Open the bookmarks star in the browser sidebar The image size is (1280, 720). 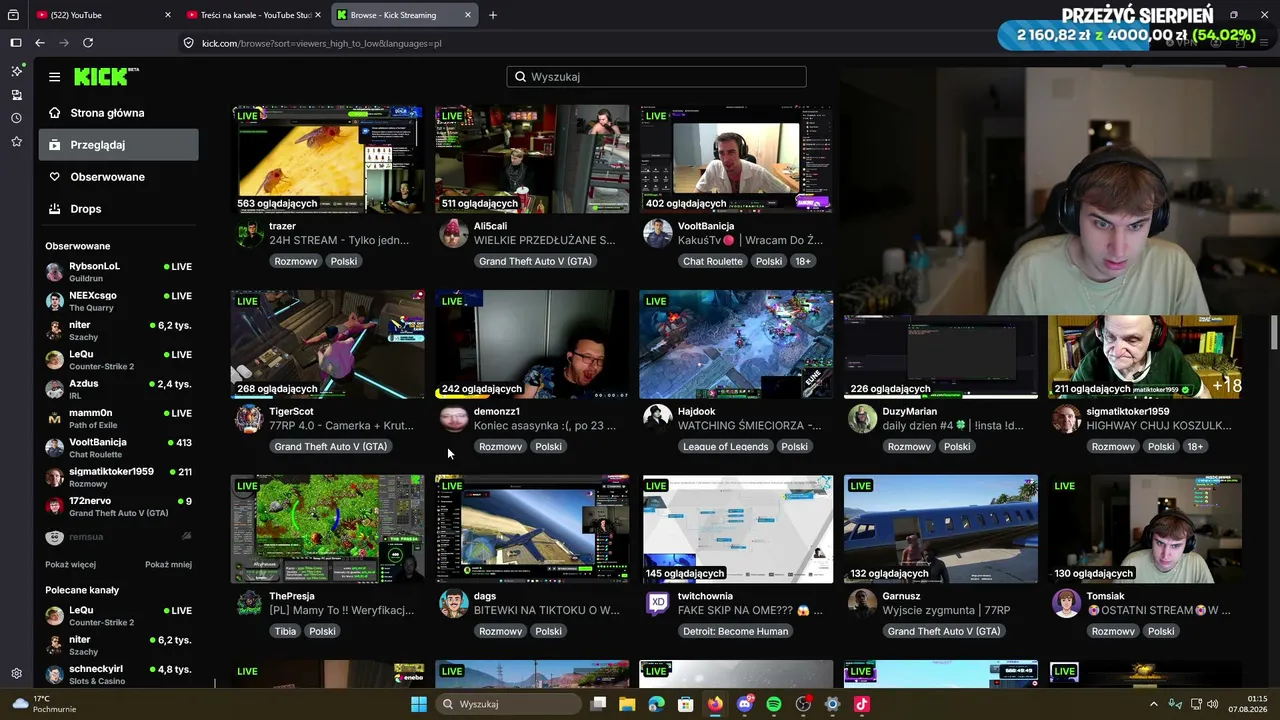(x=16, y=142)
